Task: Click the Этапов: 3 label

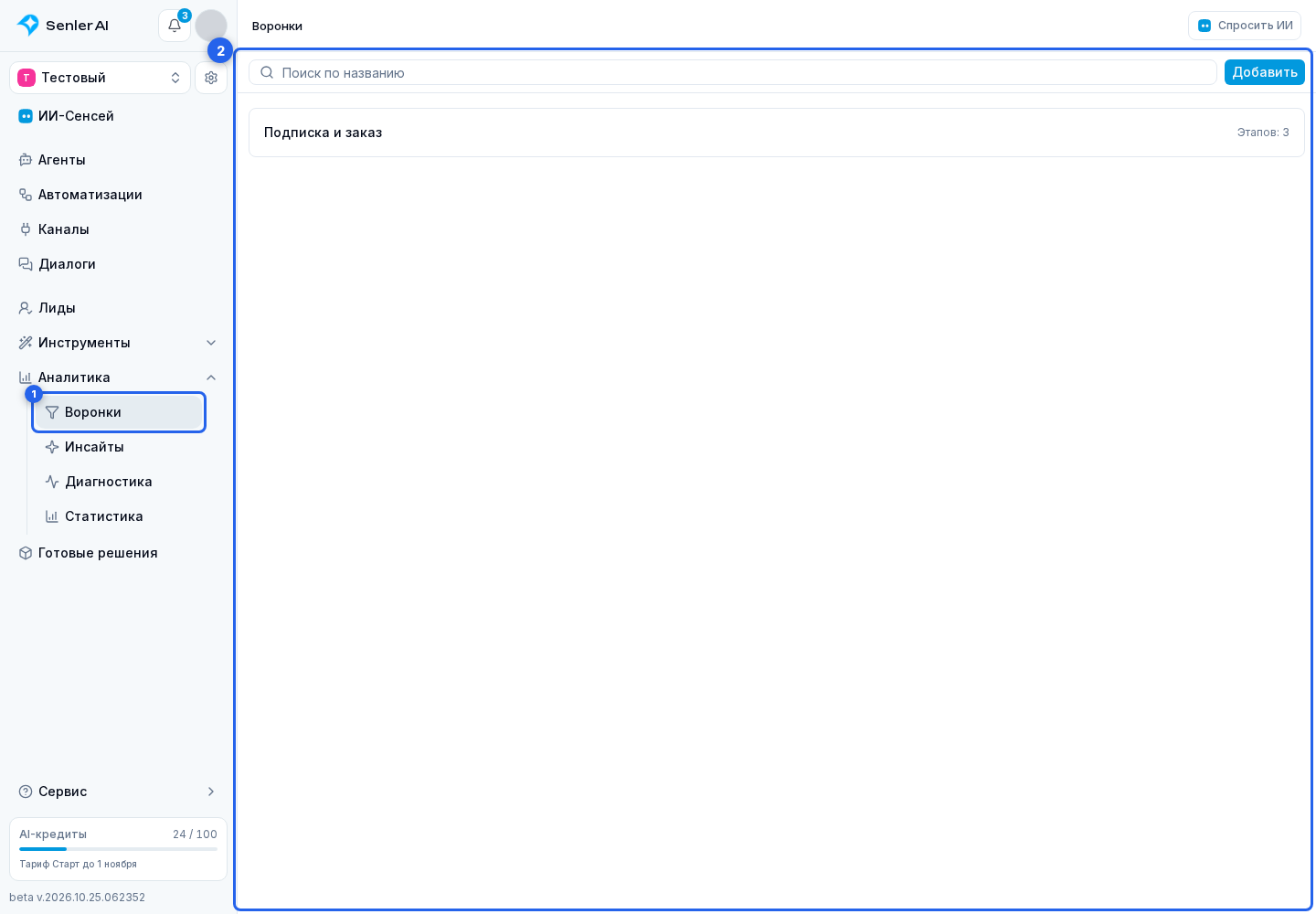Action: click(x=1263, y=133)
